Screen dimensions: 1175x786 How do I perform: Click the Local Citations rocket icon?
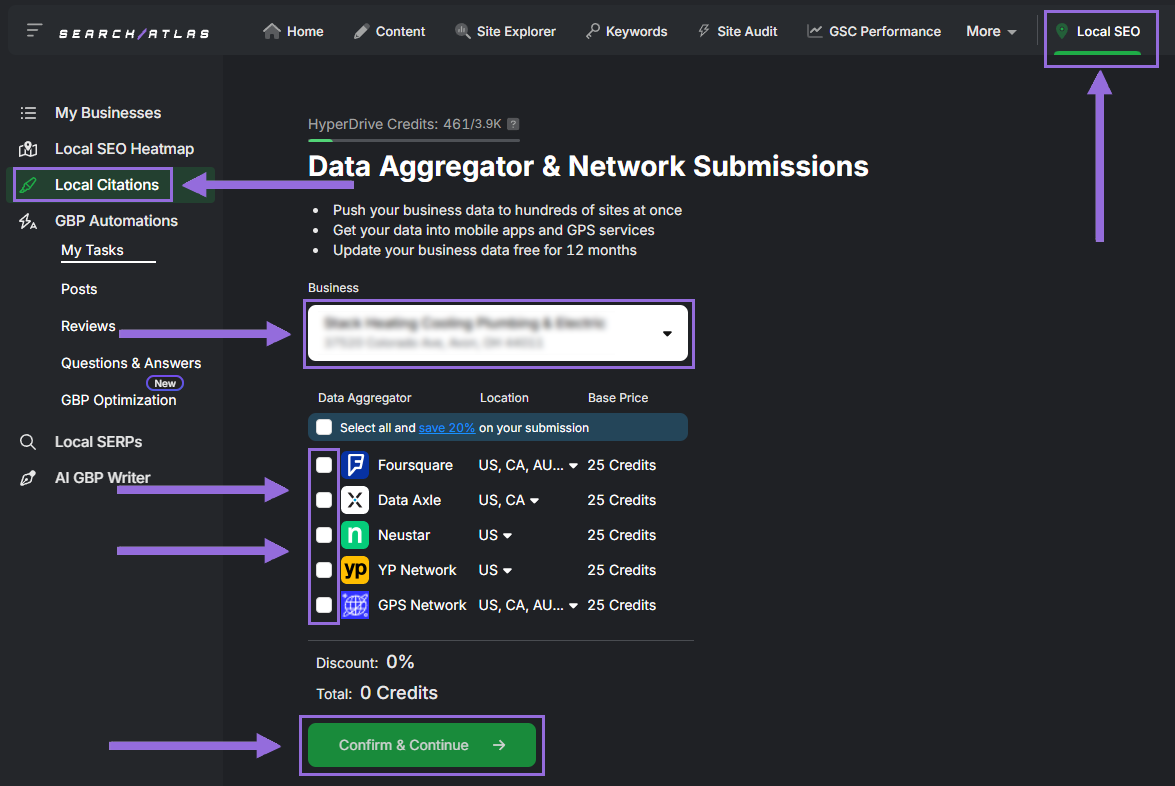[x=27, y=185]
